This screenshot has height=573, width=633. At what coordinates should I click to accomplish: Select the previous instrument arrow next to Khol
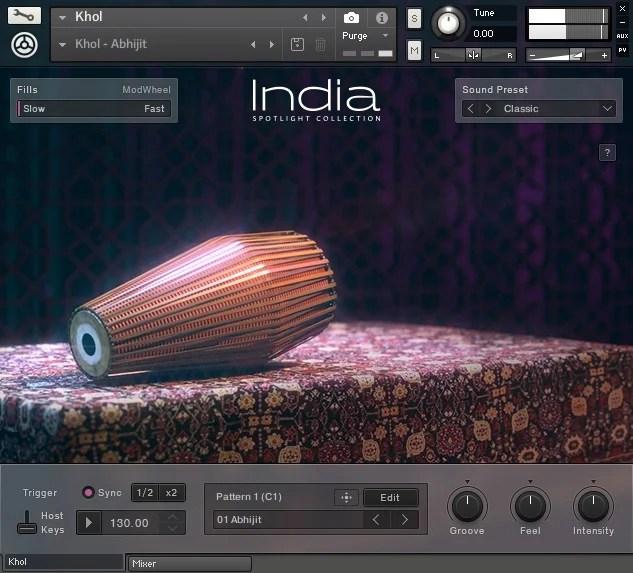305,17
